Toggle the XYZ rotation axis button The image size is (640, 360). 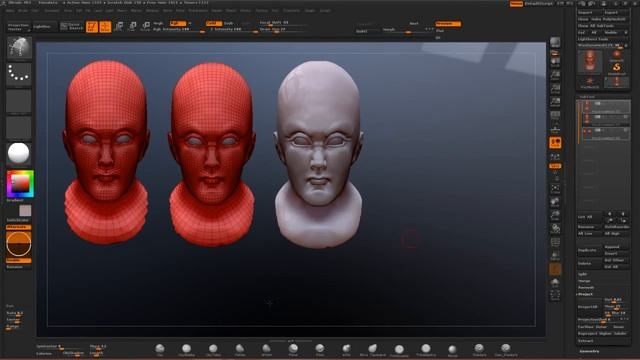555,166
